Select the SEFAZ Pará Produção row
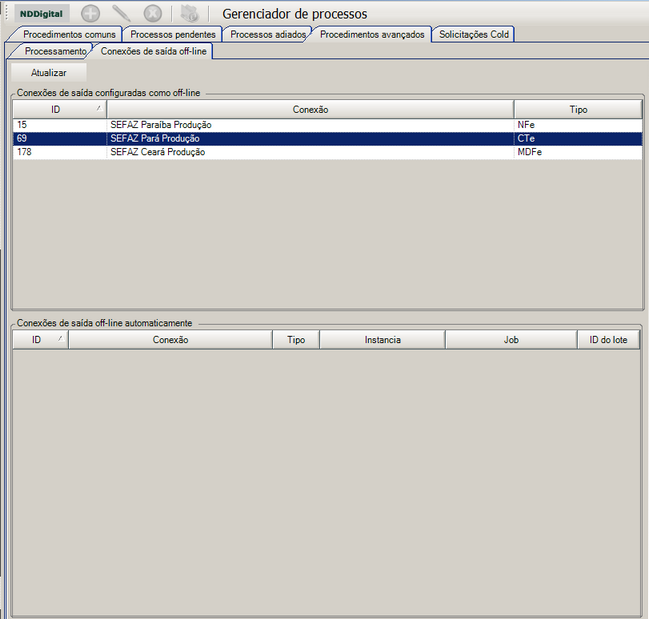The height and width of the screenshot is (619, 649). click(327, 138)
